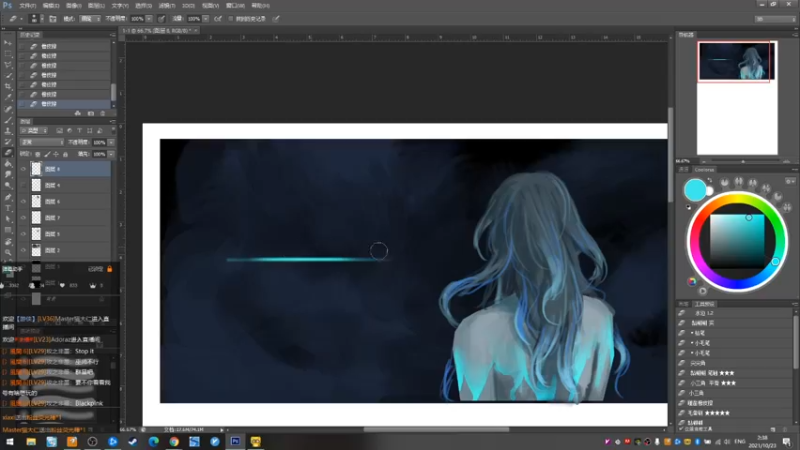Hide layer 图层 5 with its eye
Image resolution: width=800 pixels, height=450 pixels.
pos(23,234)
